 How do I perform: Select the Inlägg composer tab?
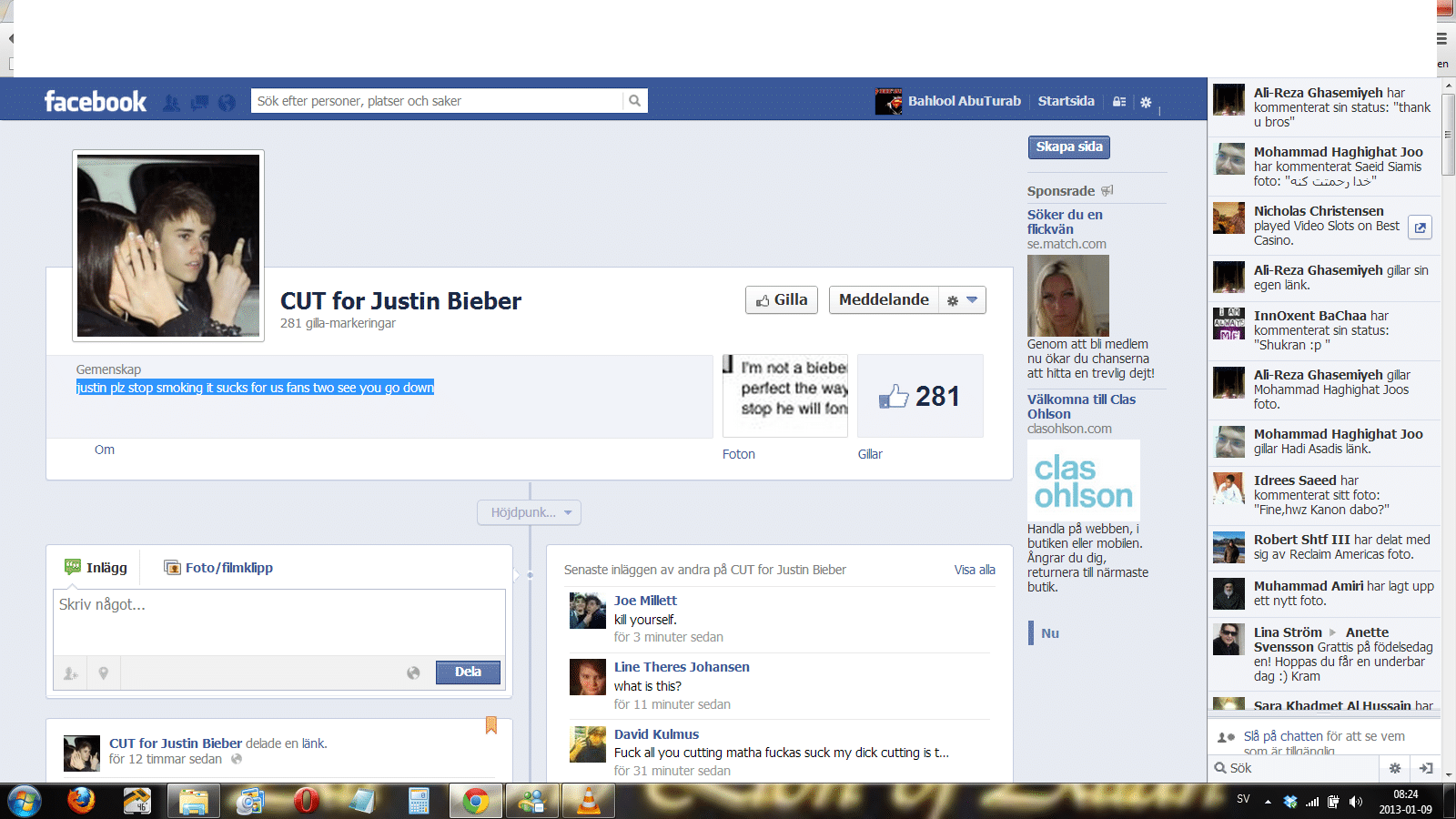point(96,567)
